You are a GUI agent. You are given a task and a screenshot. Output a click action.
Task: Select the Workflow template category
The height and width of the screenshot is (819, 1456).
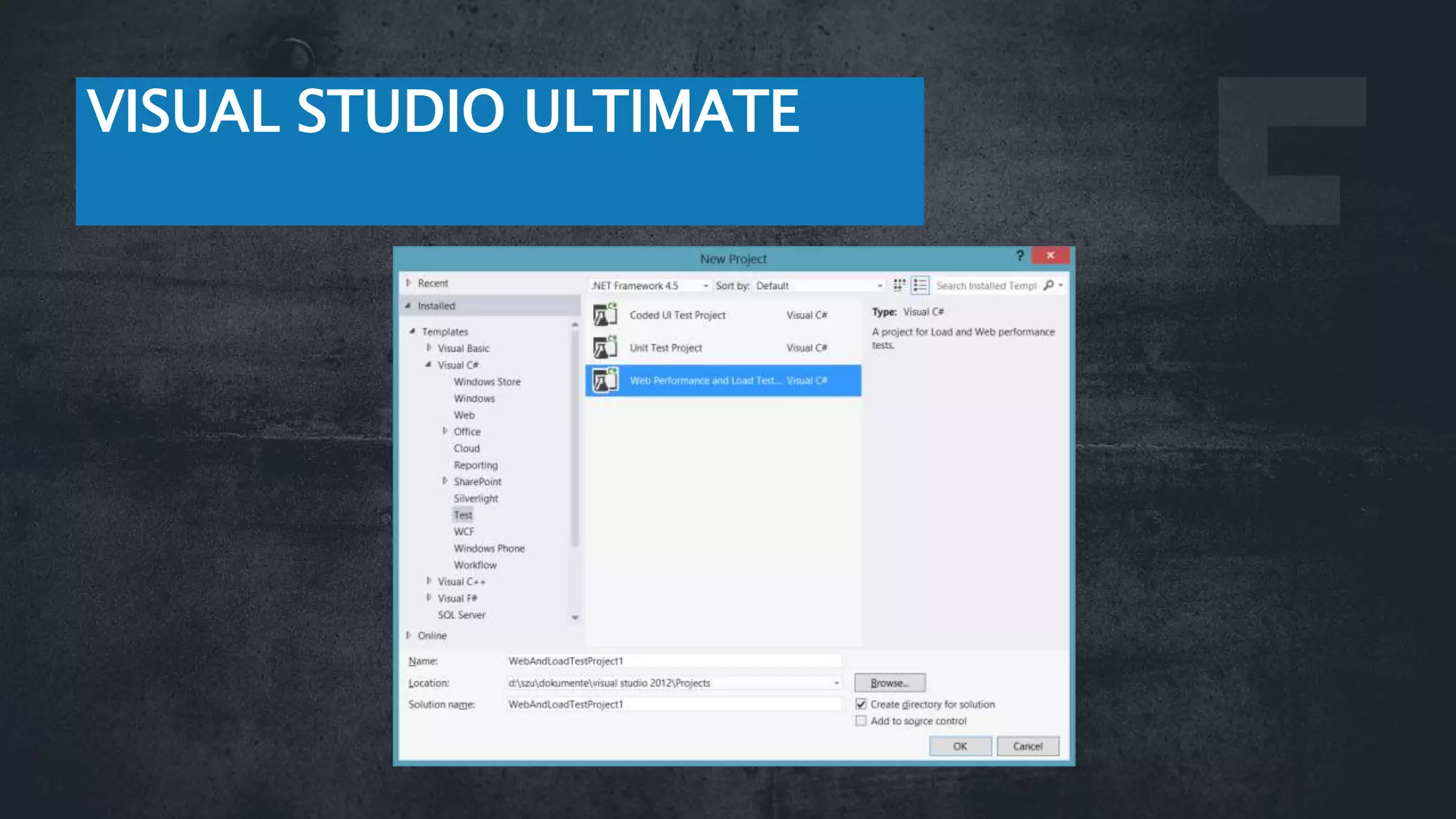click(475, 565)
